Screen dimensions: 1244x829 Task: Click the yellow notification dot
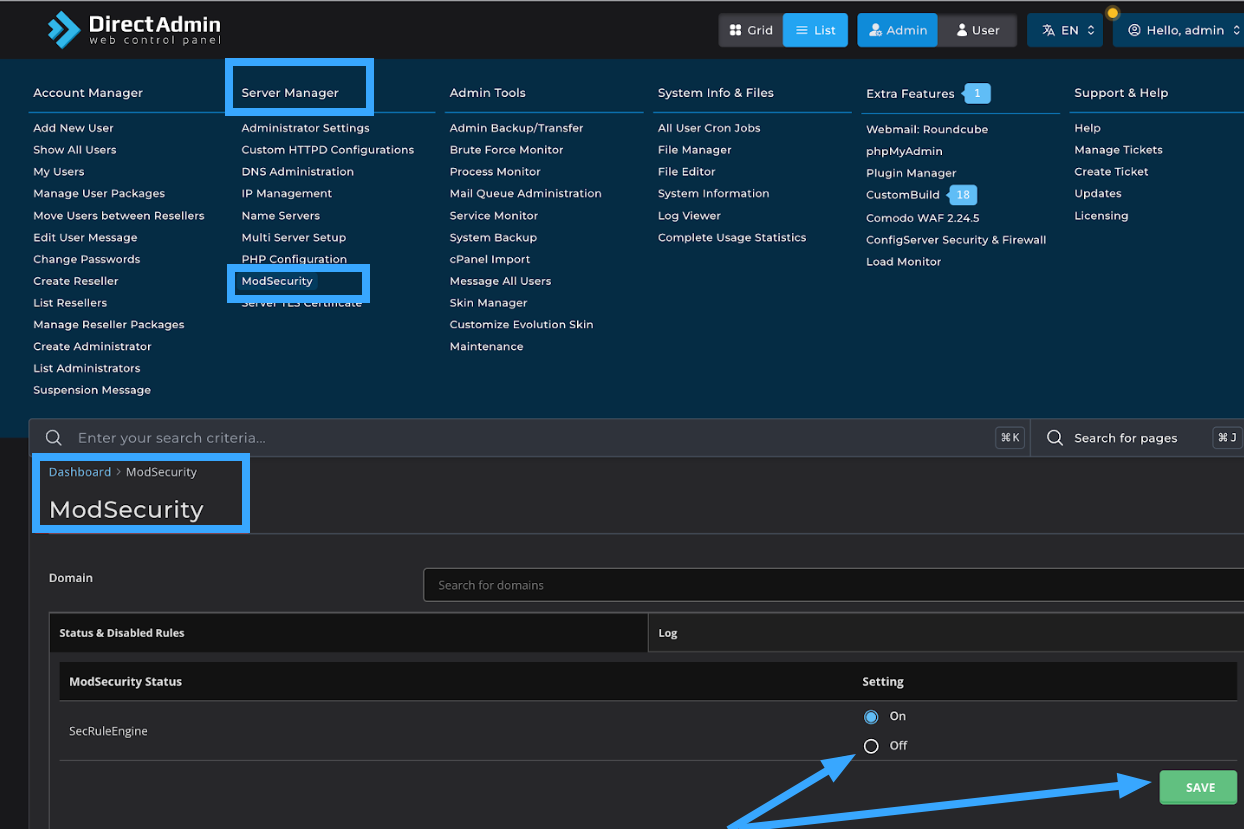pos(1112,13)
